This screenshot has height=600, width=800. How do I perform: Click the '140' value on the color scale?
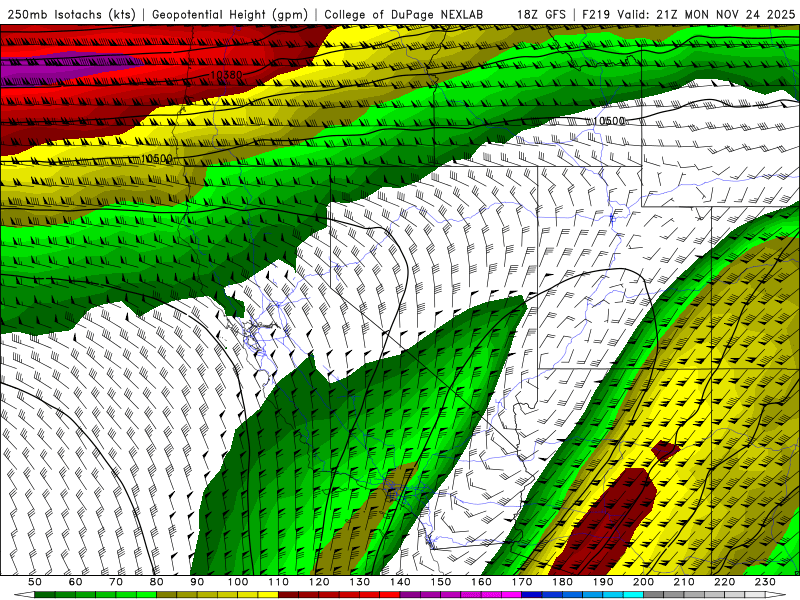[x=400, y=582]
